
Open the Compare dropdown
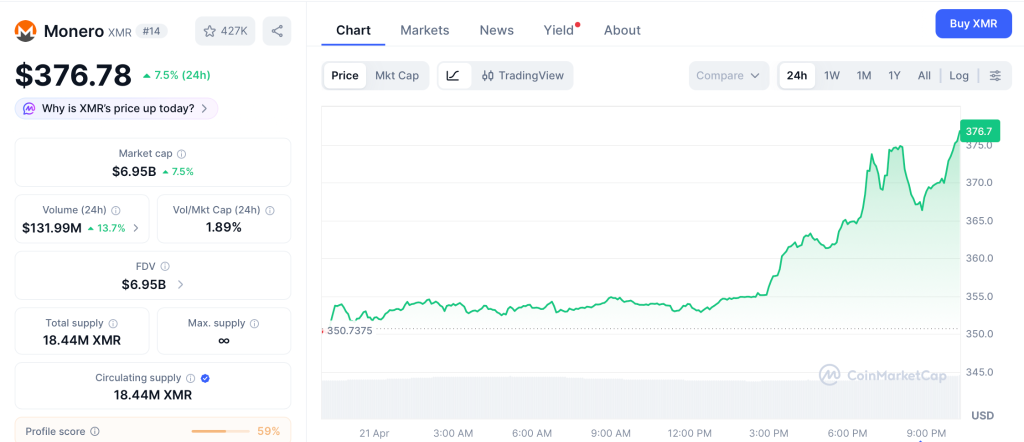point(729,76)
